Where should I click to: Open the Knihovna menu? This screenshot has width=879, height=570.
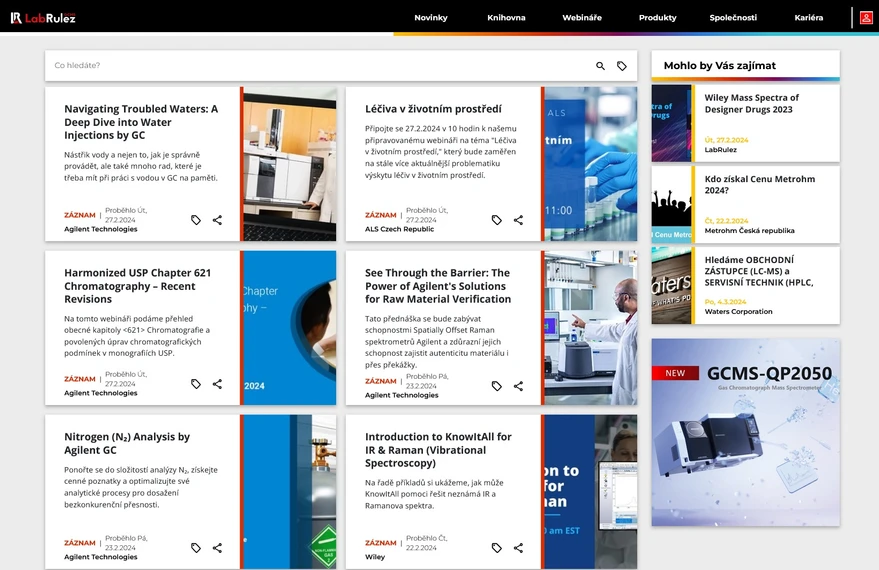506,18
